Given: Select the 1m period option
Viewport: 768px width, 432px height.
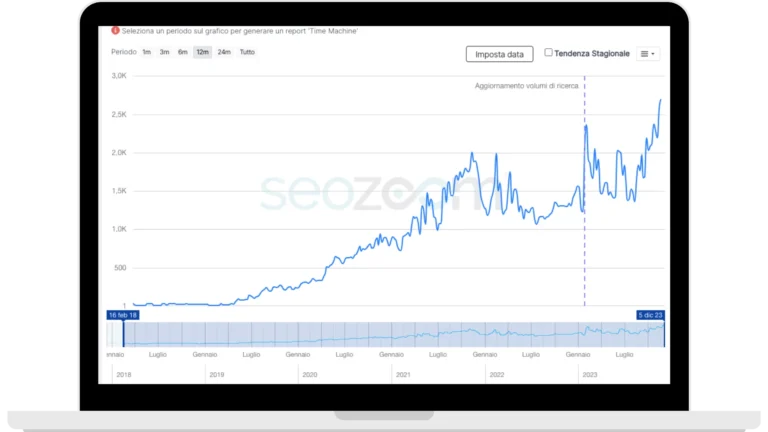Looking at the screenshot, I should pyautogui.click(x=146, y=52).
